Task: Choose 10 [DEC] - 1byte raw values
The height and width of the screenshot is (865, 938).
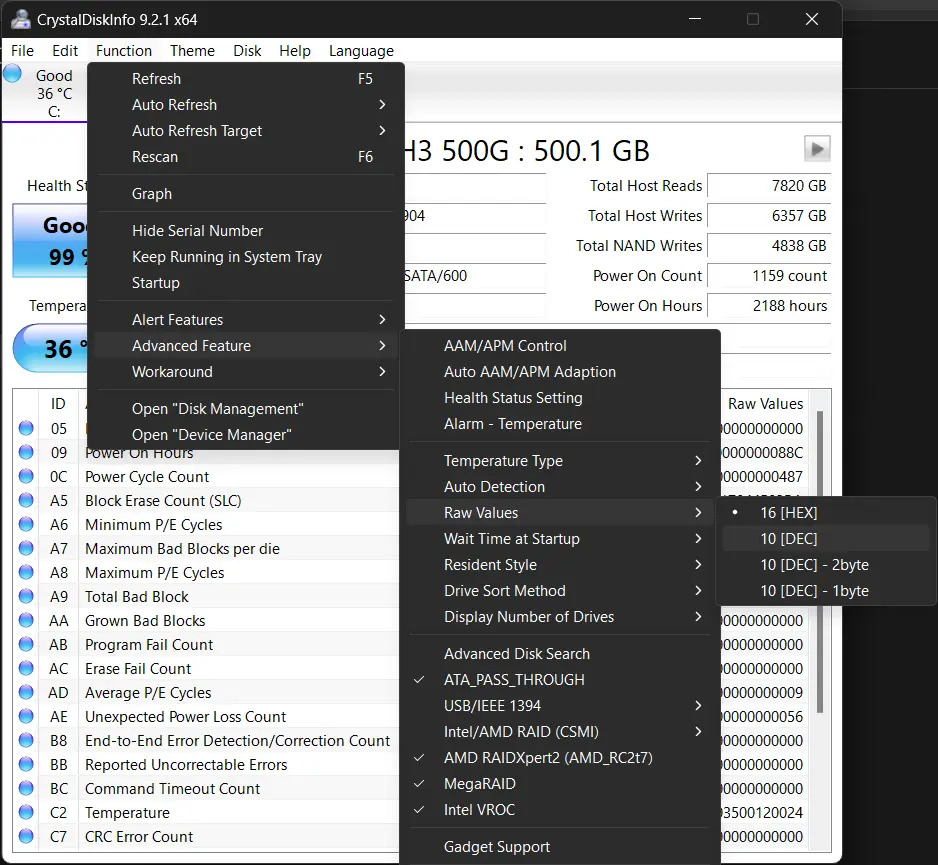Action: [x=826, y=590]
